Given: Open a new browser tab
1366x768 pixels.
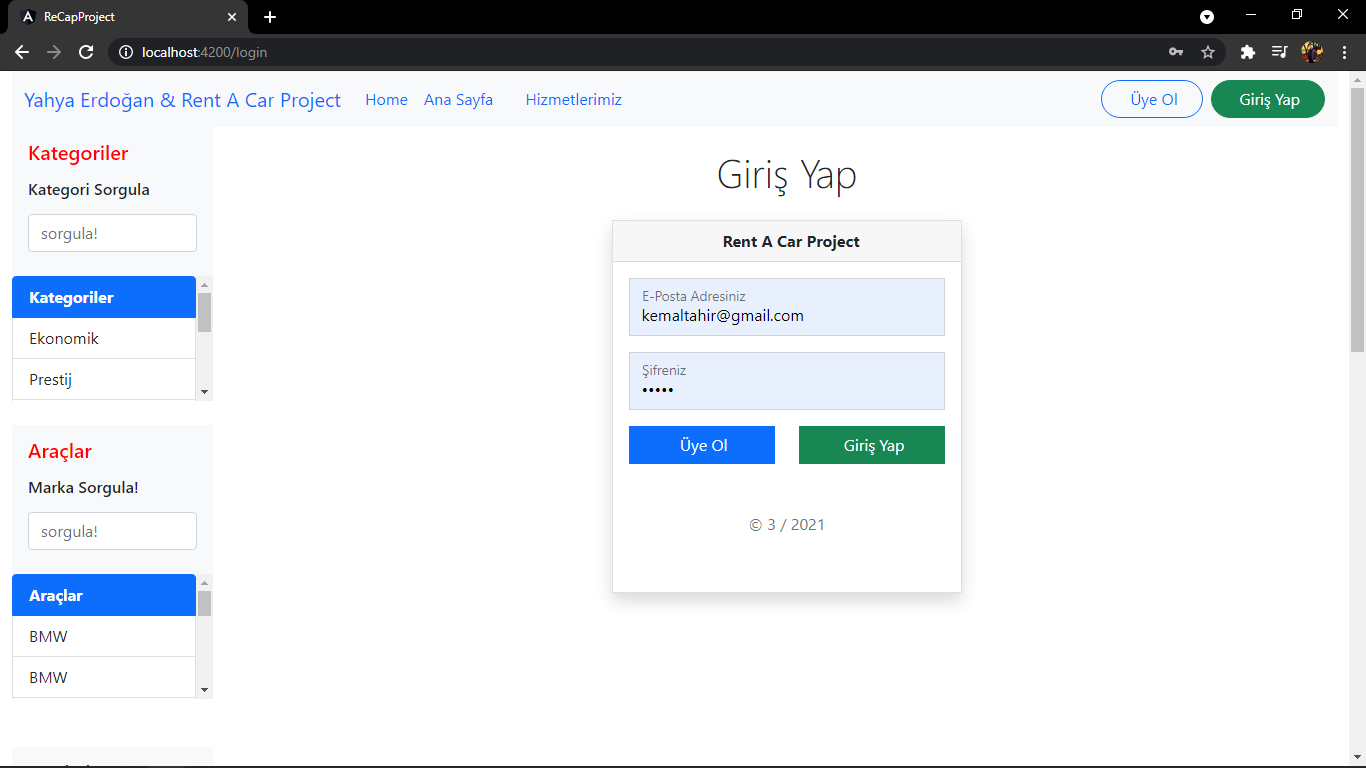Looking at the screenshot, I should (269, 16).
